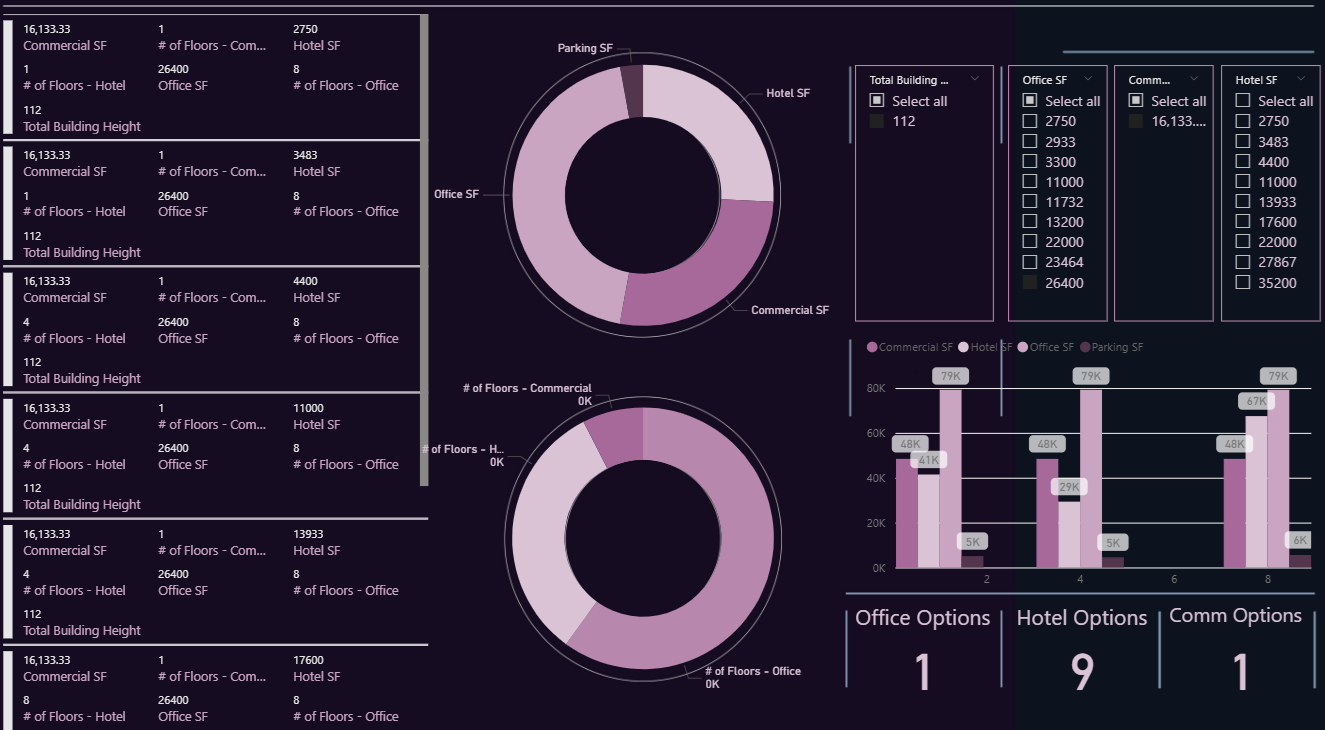Image resolution: width=1325 pixels, height=730 pixels.
Task: Click the Hotel Options card
Action: click(1081, 650)
